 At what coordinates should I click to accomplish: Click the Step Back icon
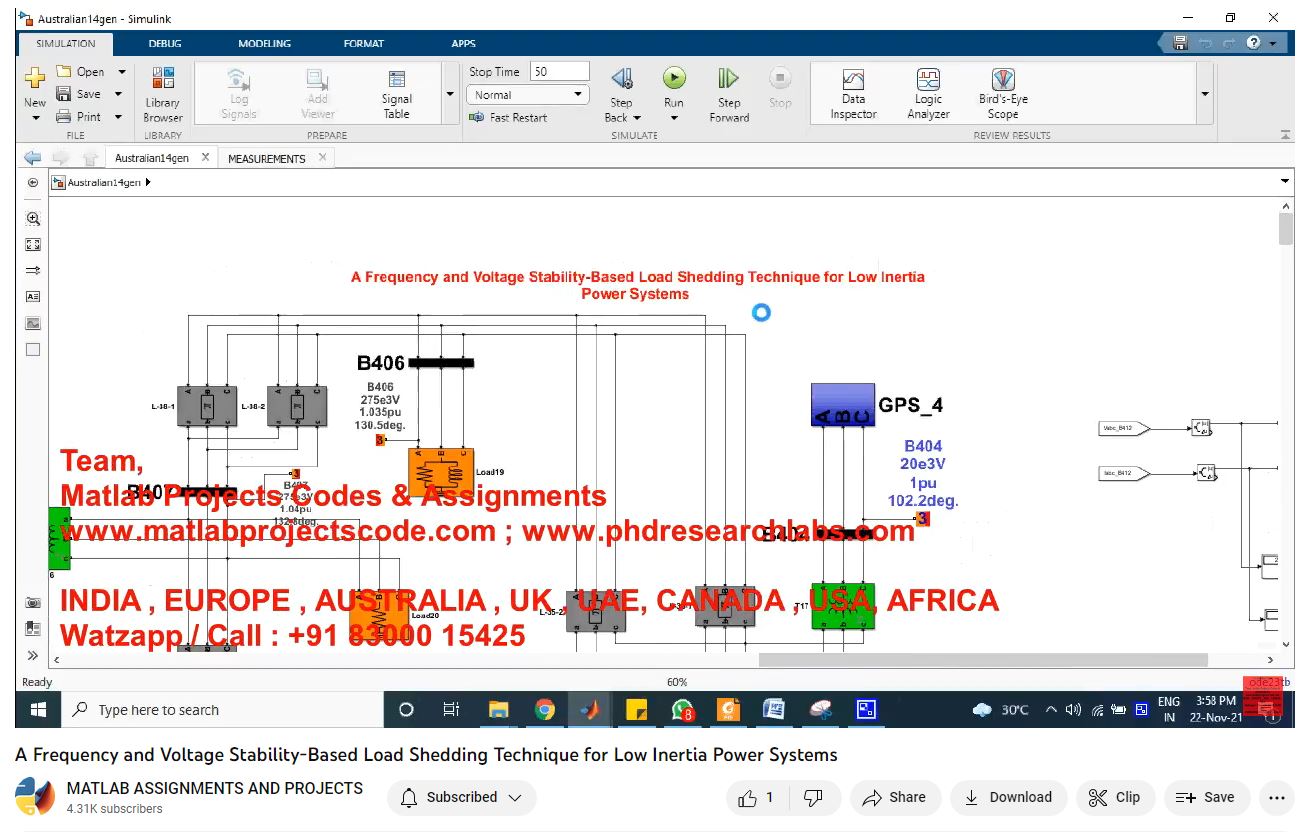tap(621, 79)
